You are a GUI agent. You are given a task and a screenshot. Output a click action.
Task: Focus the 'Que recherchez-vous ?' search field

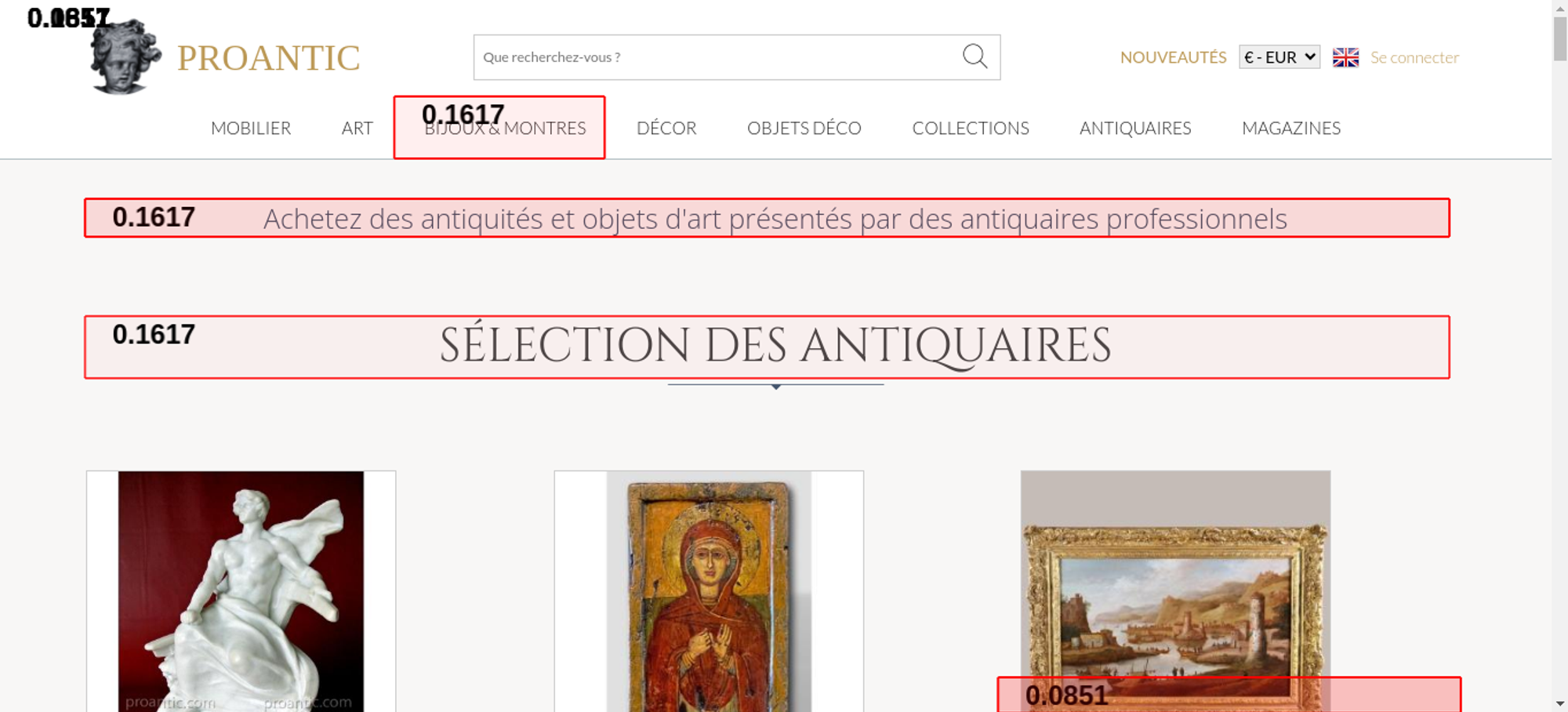click(x=713, y=57)
